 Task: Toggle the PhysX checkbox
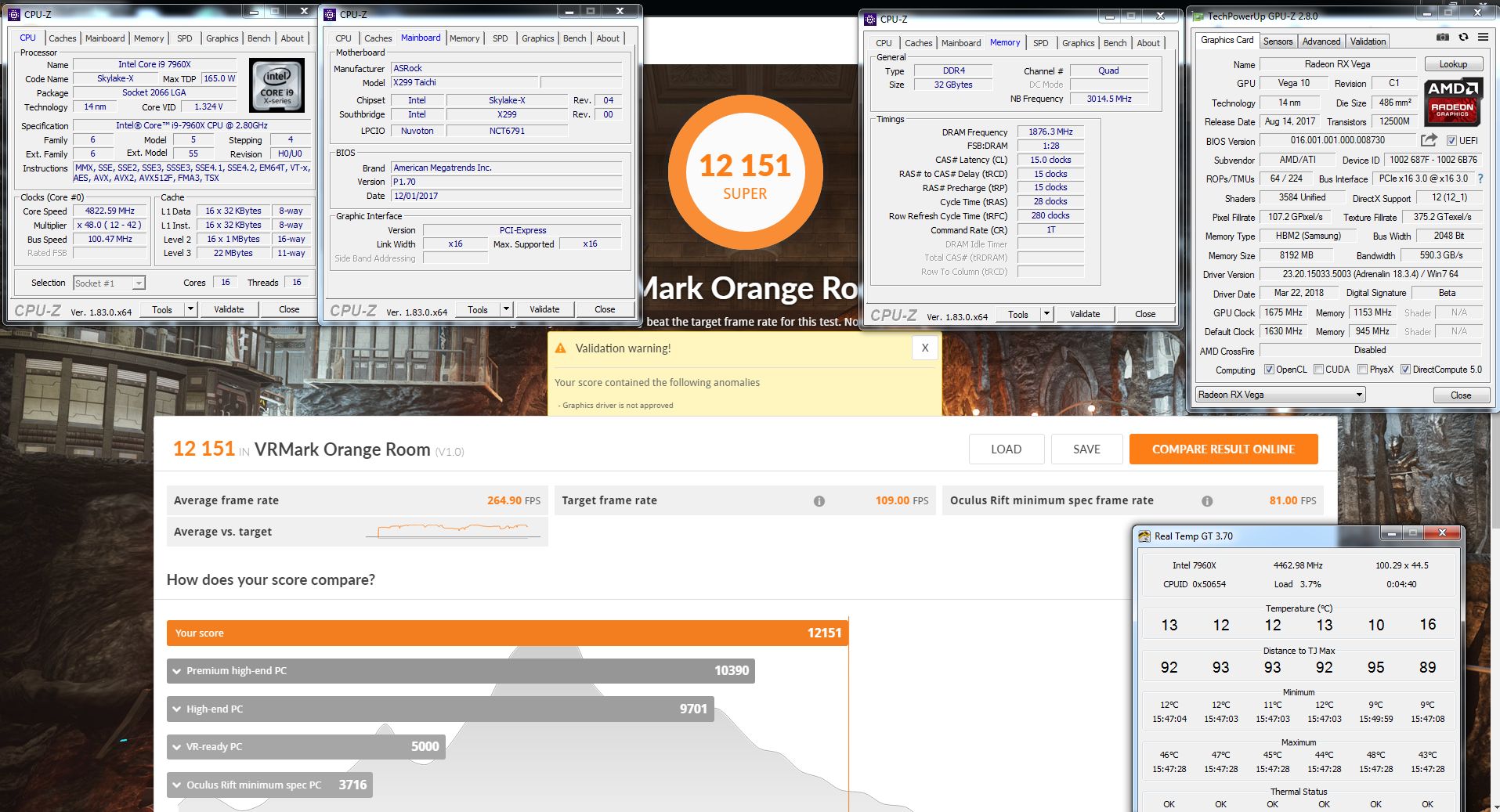[1362, 370]
